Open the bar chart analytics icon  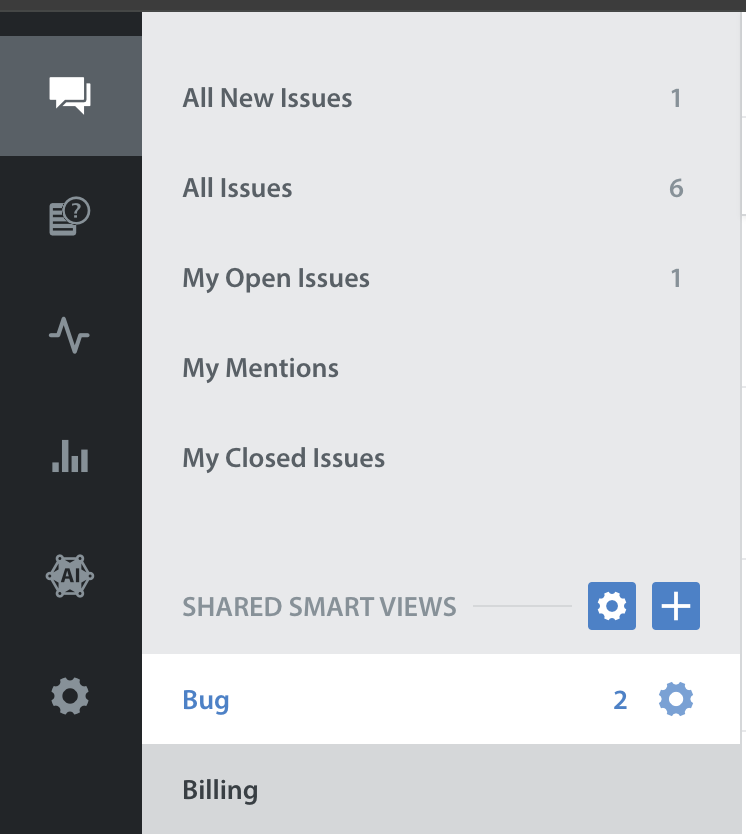(x=70, y=456)
